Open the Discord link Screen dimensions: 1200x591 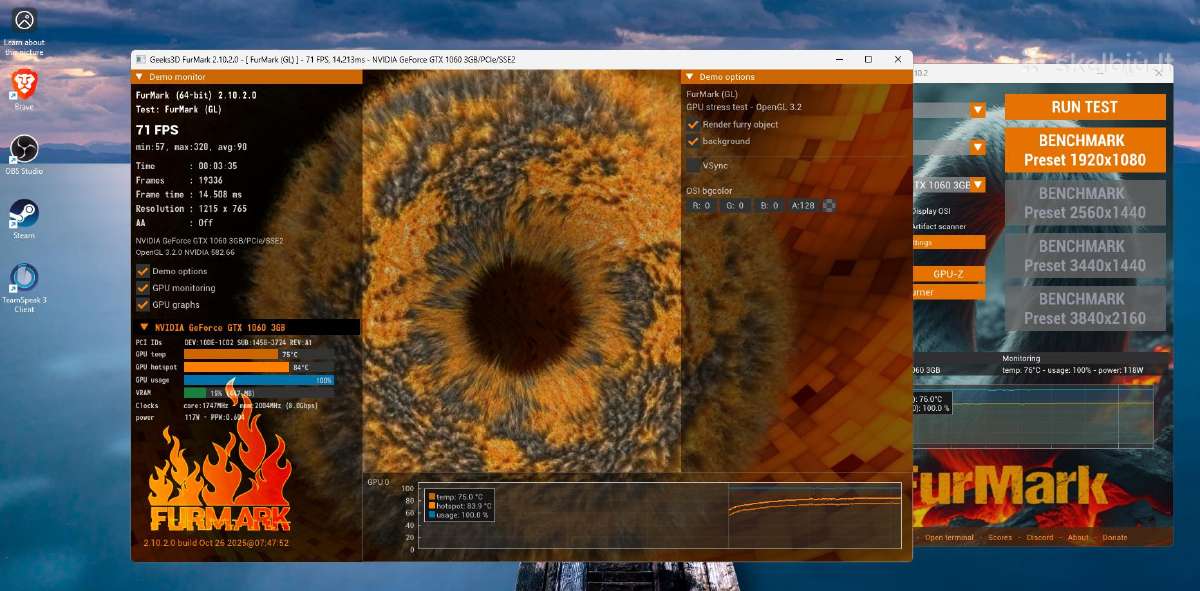(1040, 538)
